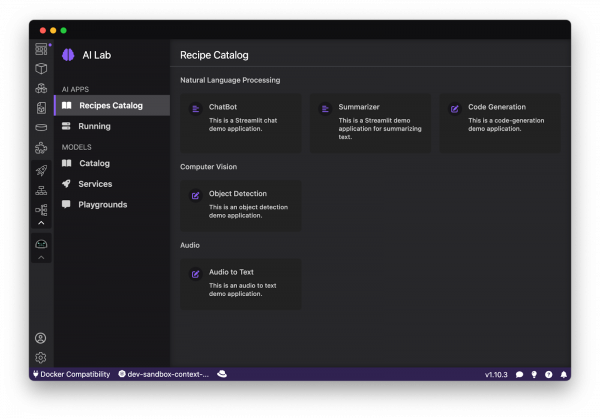Open the Playgrounds section
Image resolution: width=600 pixels, height=419 pixels.
coord(102,204)
